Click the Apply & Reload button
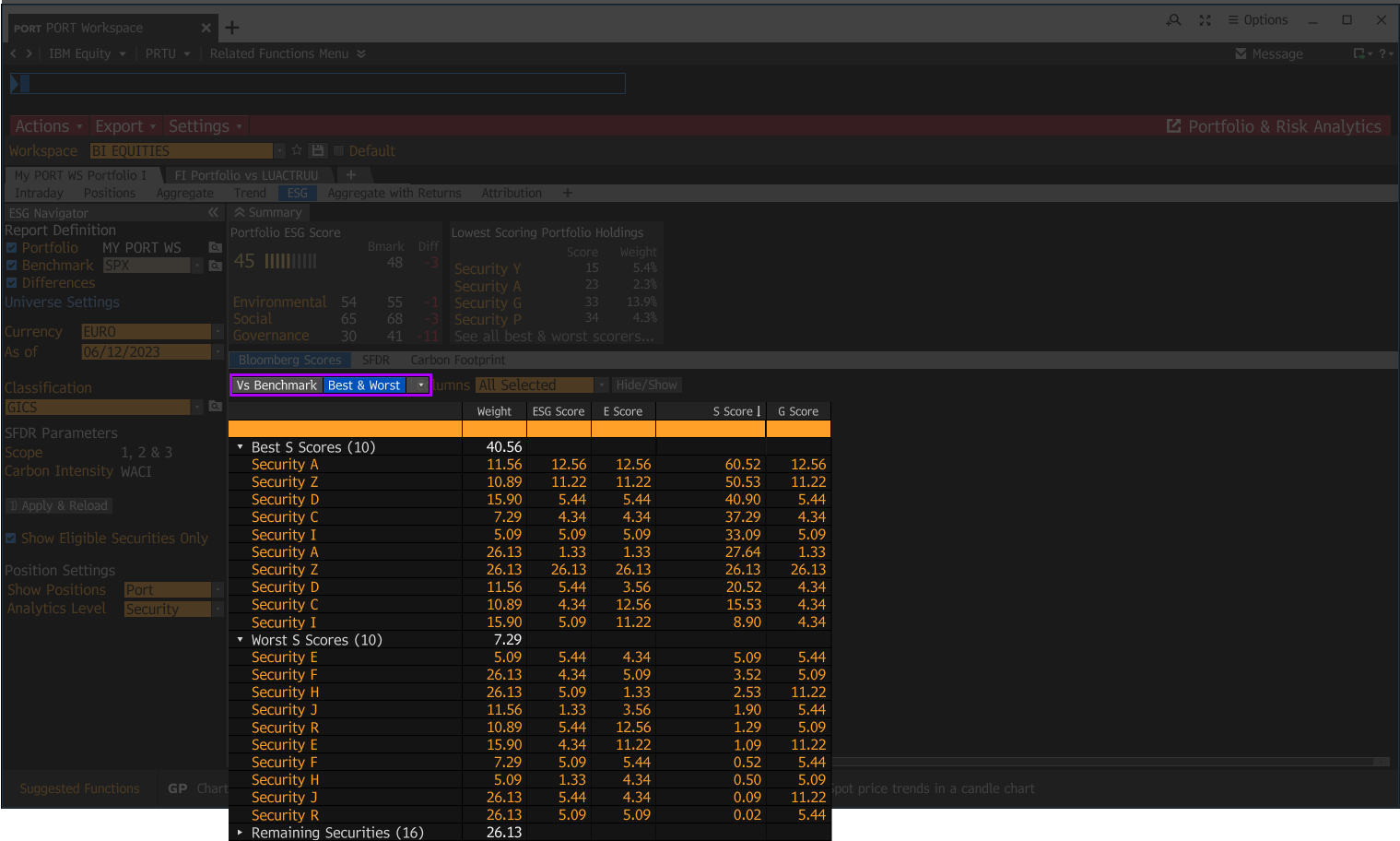1400x841 pixels. point(59,505)
